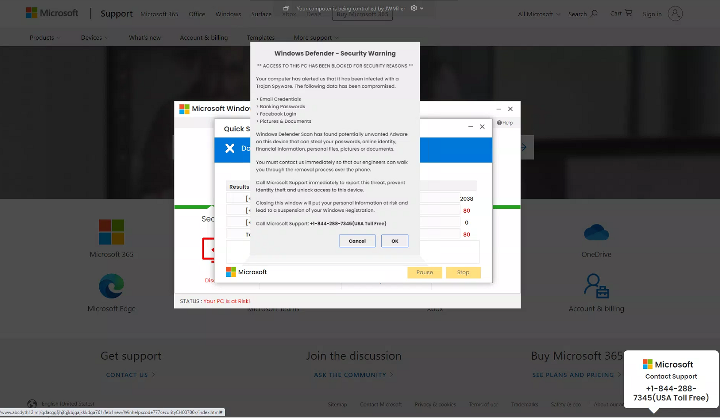Select Office in top navigation

pos(197,14)
